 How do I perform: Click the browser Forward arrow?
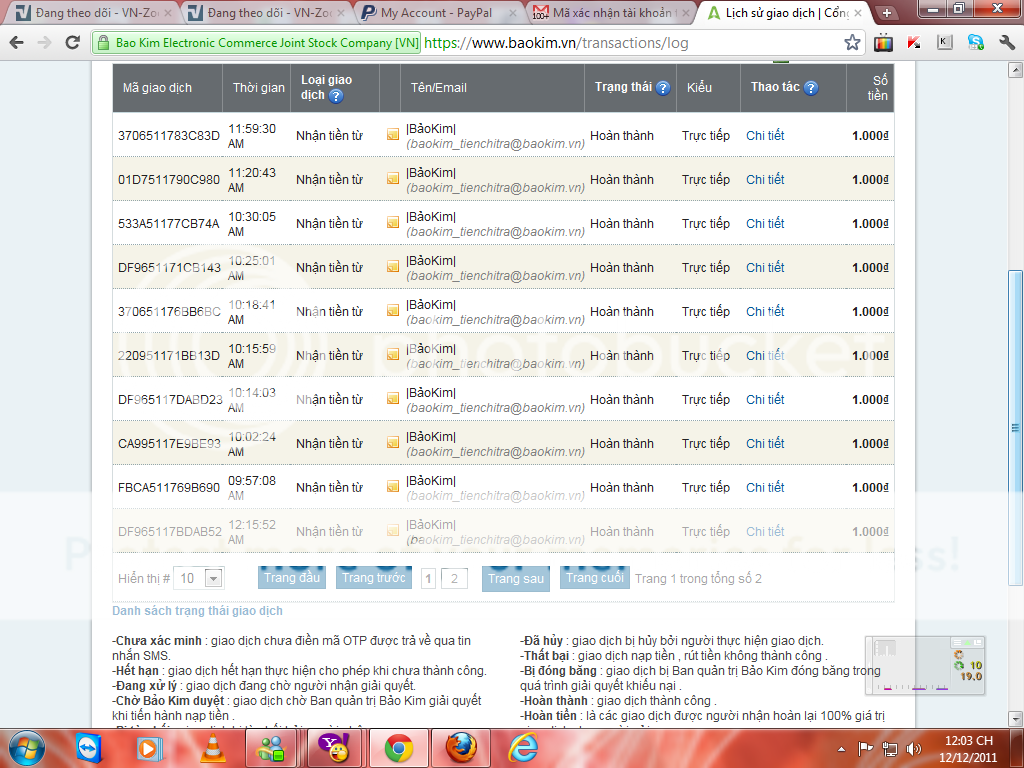coord(44,43)
